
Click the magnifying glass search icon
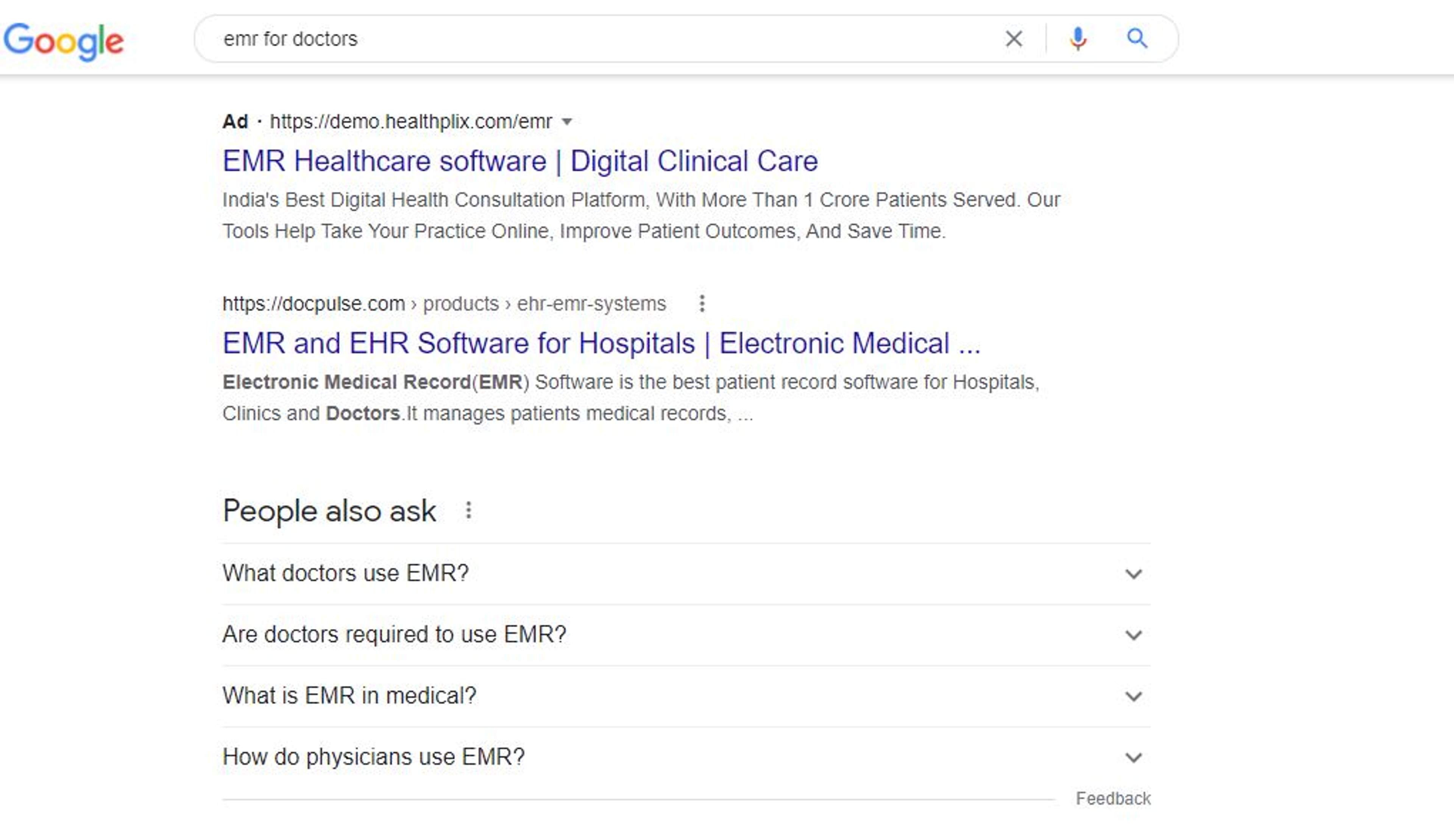click(x=1137, y=39)
